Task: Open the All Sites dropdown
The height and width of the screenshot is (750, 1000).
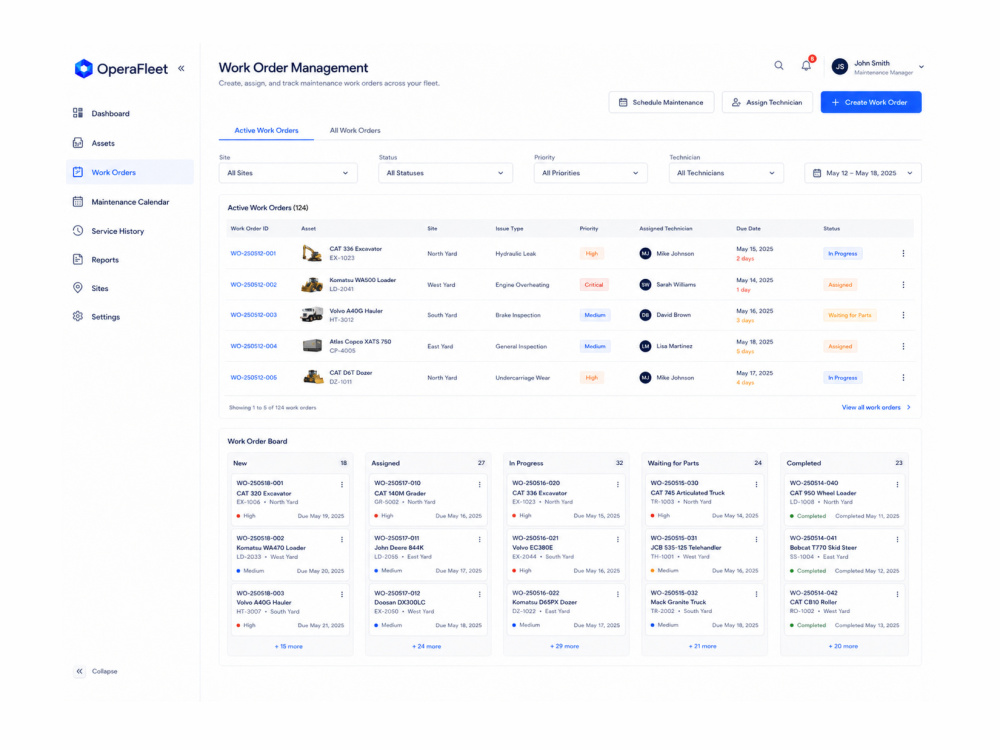Action: coord(288,173)
